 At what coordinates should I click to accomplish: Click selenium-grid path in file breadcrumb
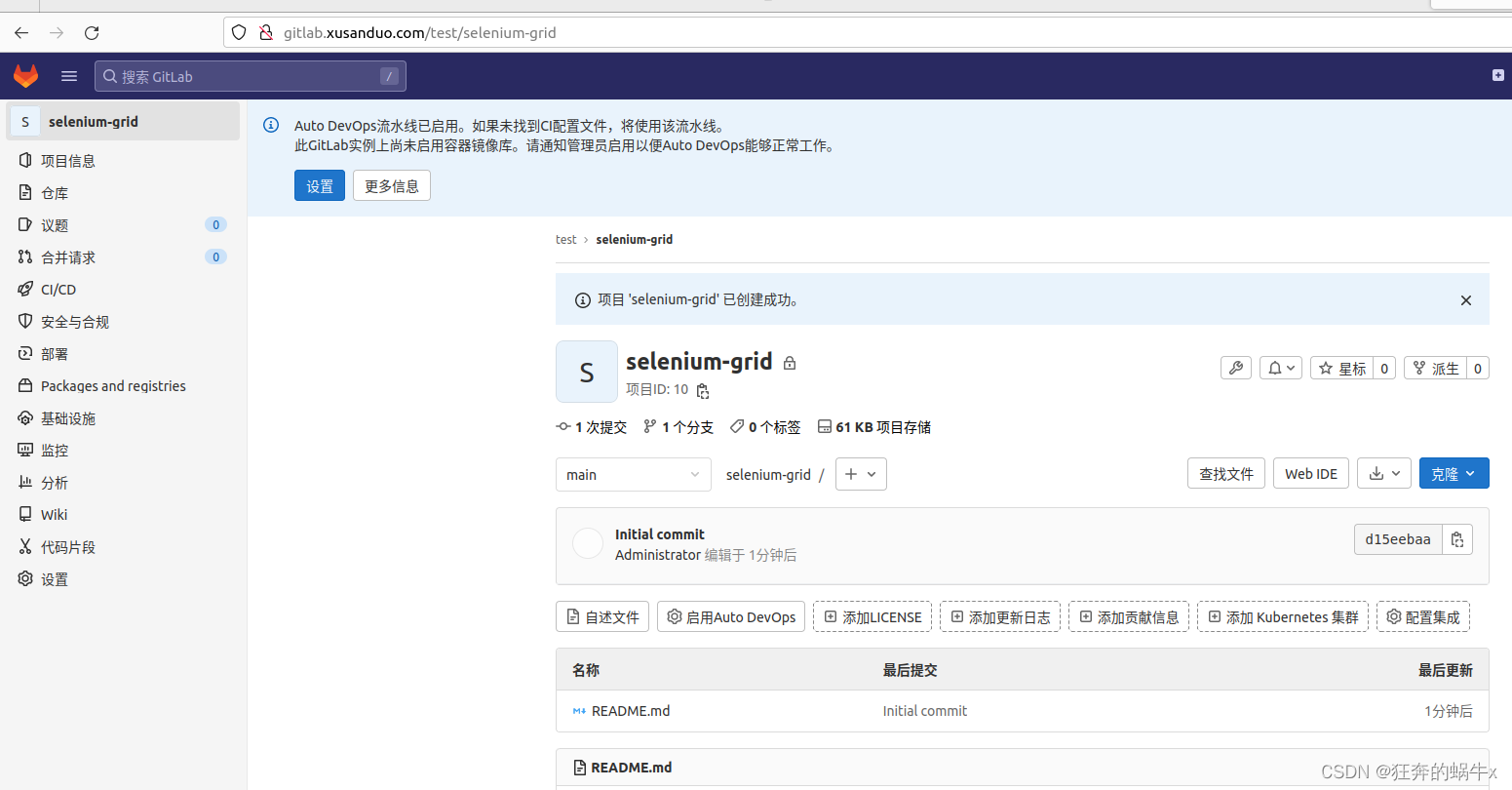click(768, 475)
